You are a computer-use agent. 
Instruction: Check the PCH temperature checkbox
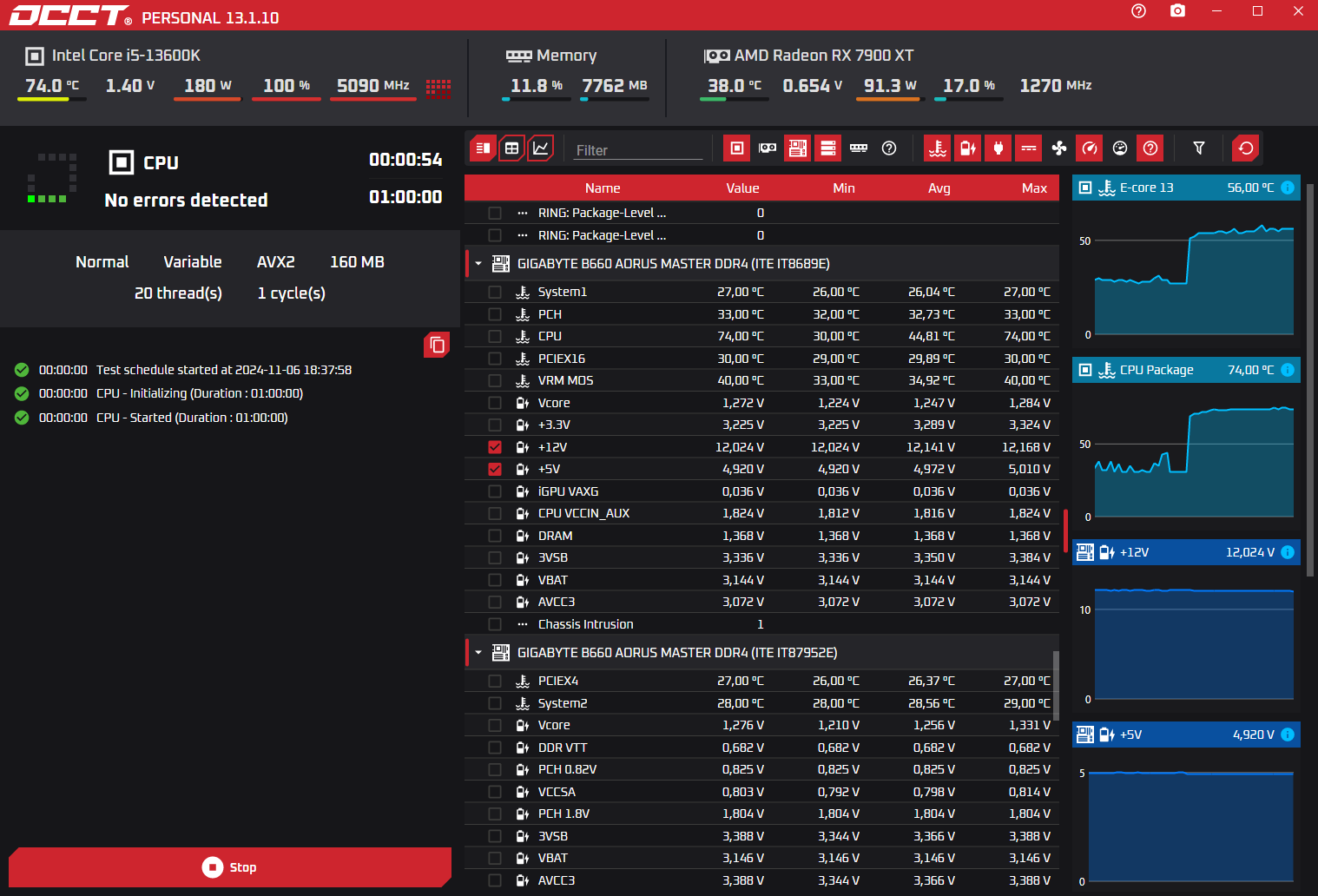click(x=495, y=314)
